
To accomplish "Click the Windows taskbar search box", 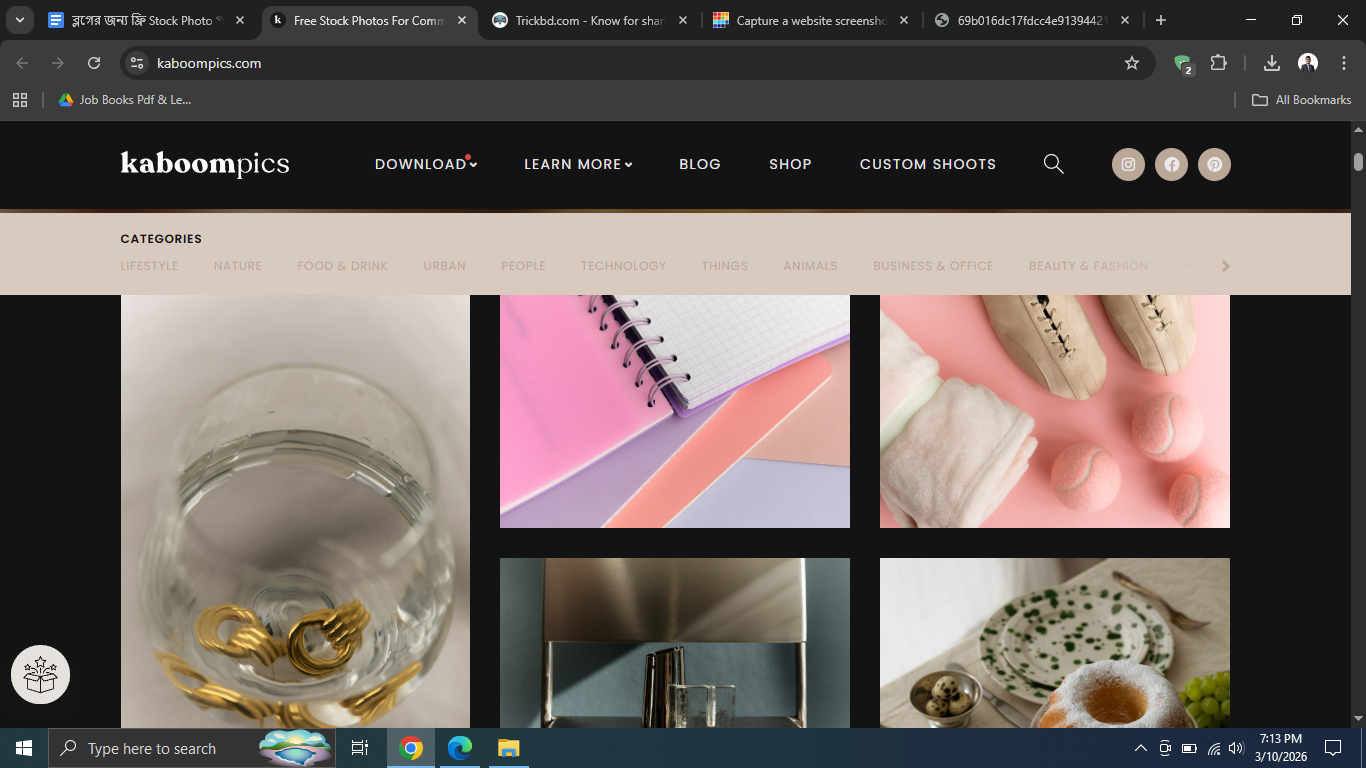I will pyautogui.click(x=192, y=748).
